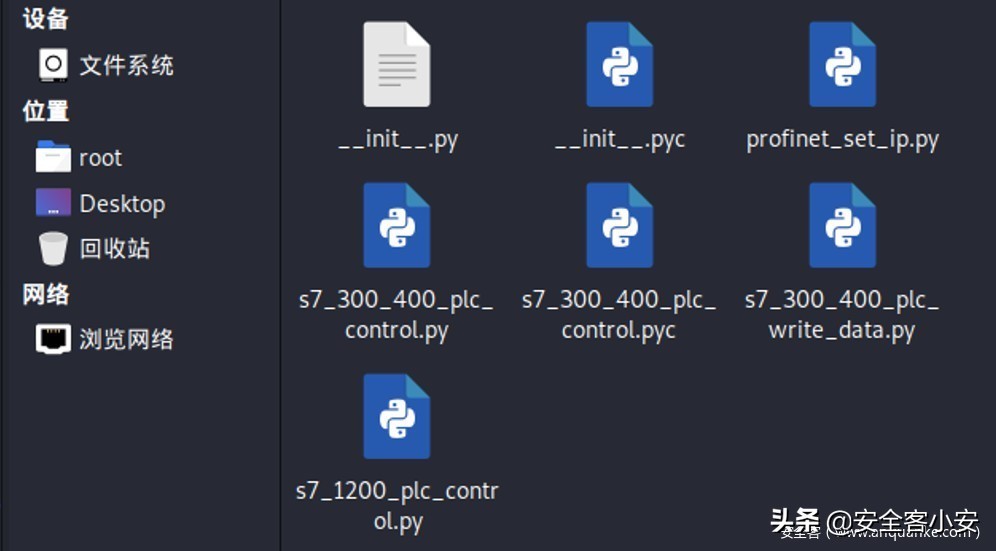The image size is (996, 551).
Task: Open the 文件系统 drive icon in sidebar
Action: pos(53,65)
